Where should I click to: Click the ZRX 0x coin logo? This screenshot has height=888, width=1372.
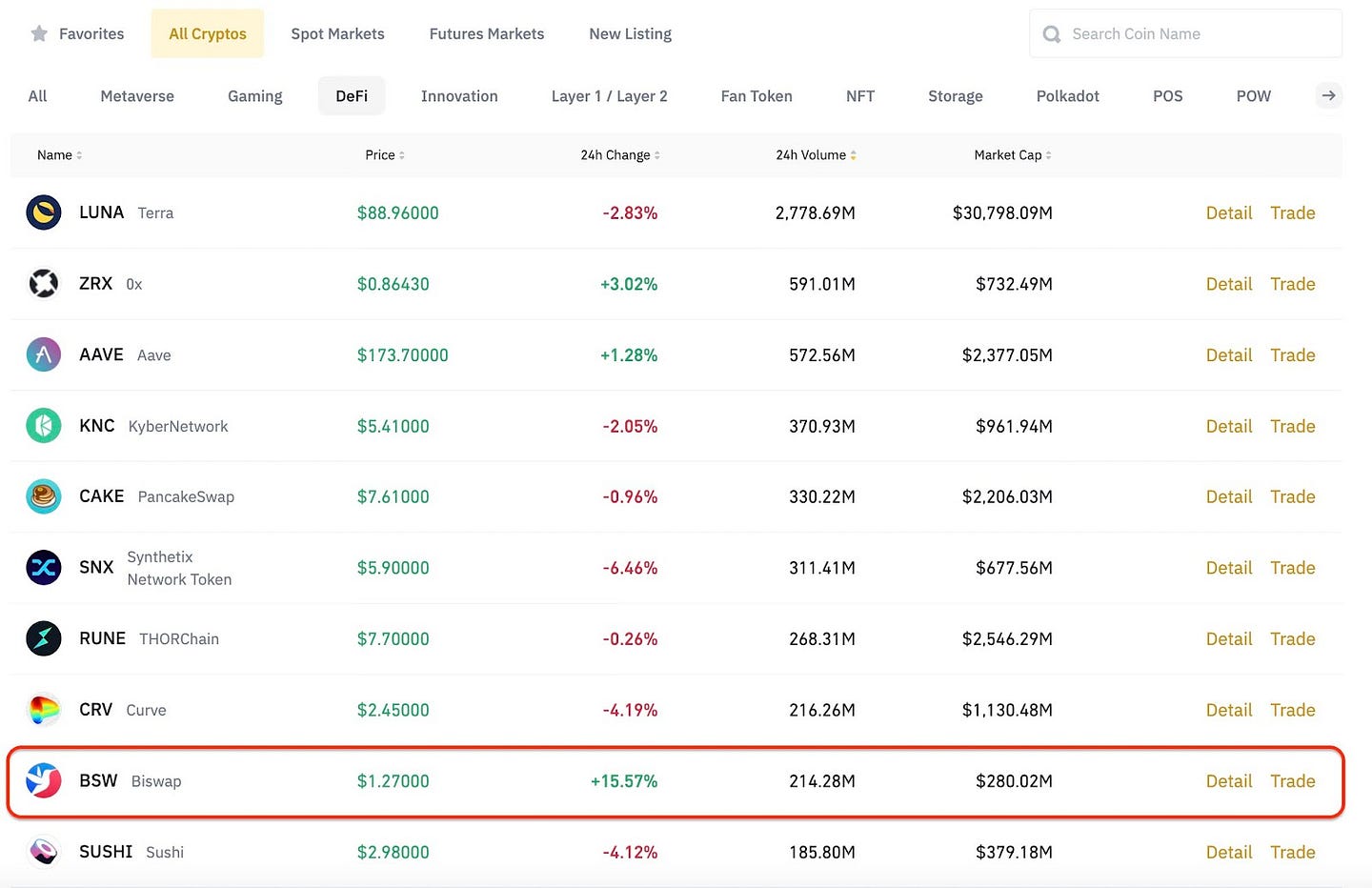point(44,284)
